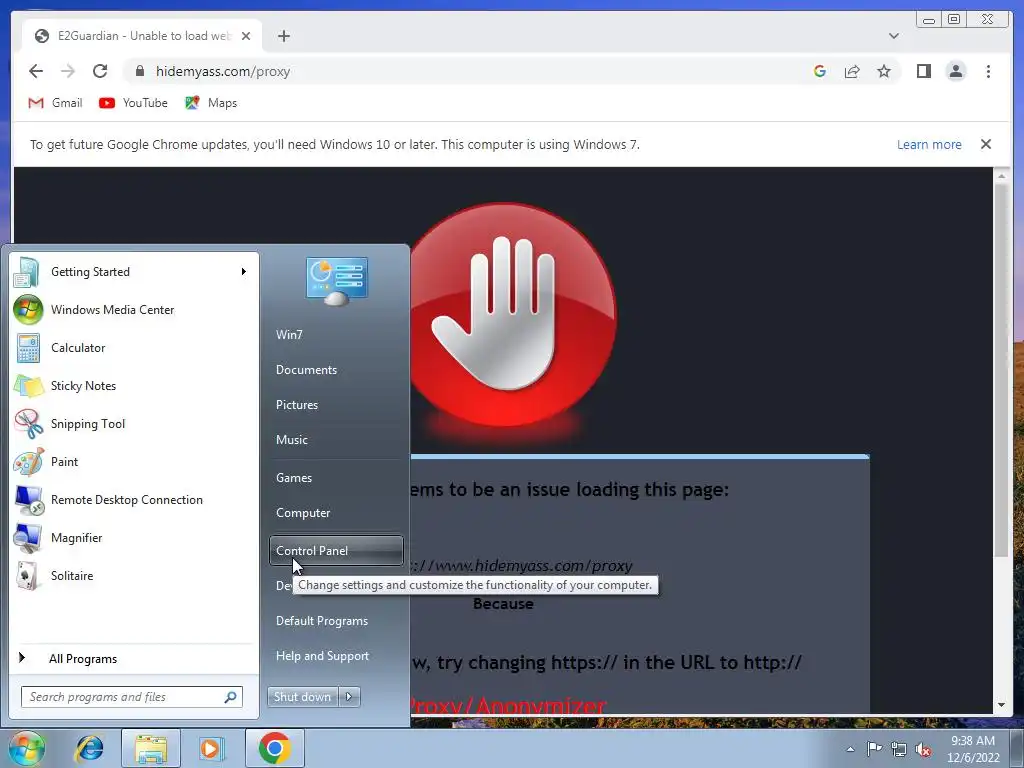The image size is (1024, 768).
Task: Click the Start menu user account picture
Action: click(x=336, y=281)
